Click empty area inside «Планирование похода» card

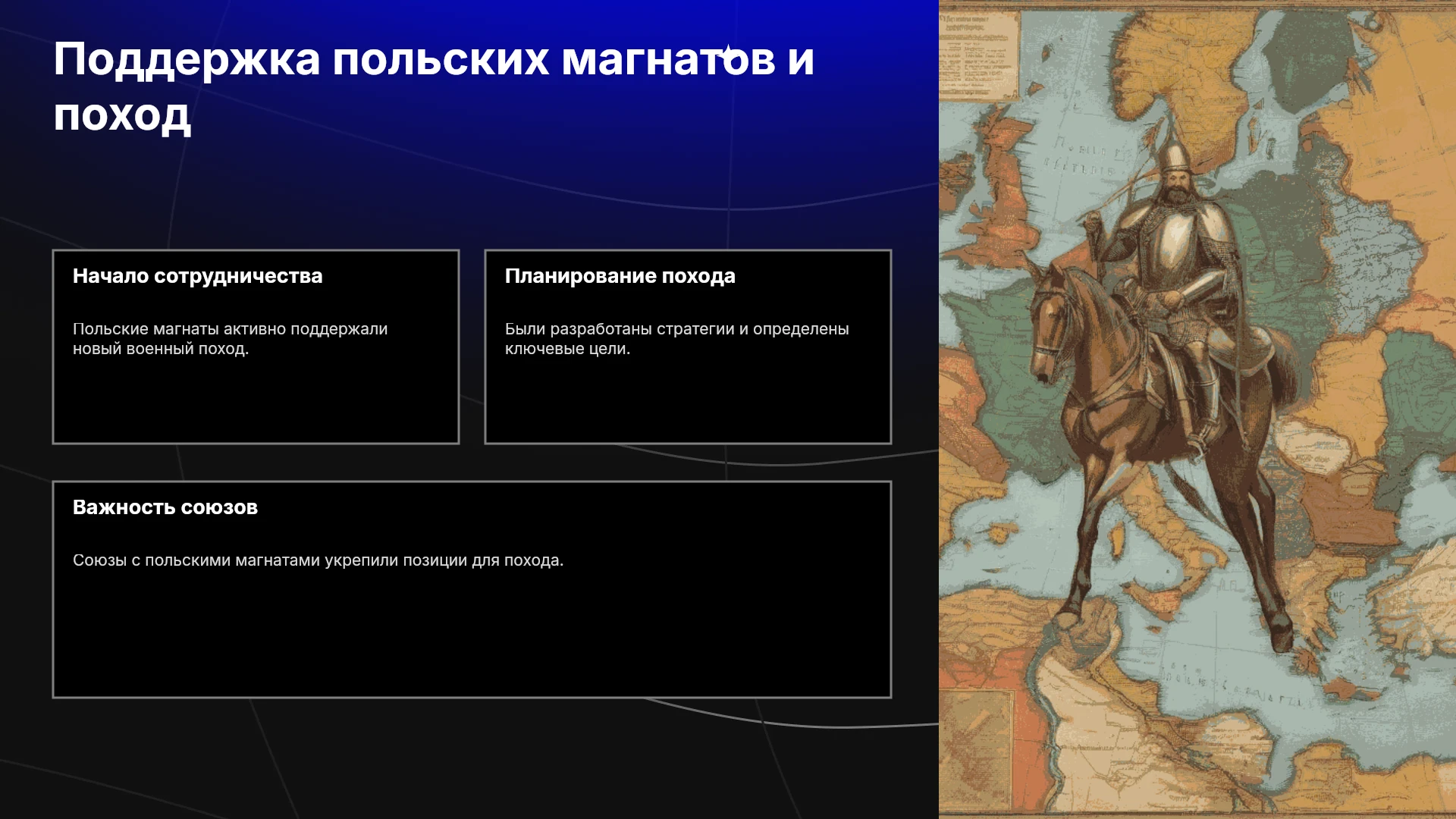click(x=688, y=402)
